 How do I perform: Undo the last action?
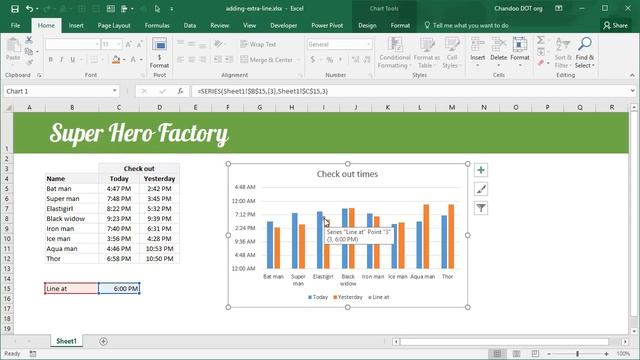click(29, 9)
